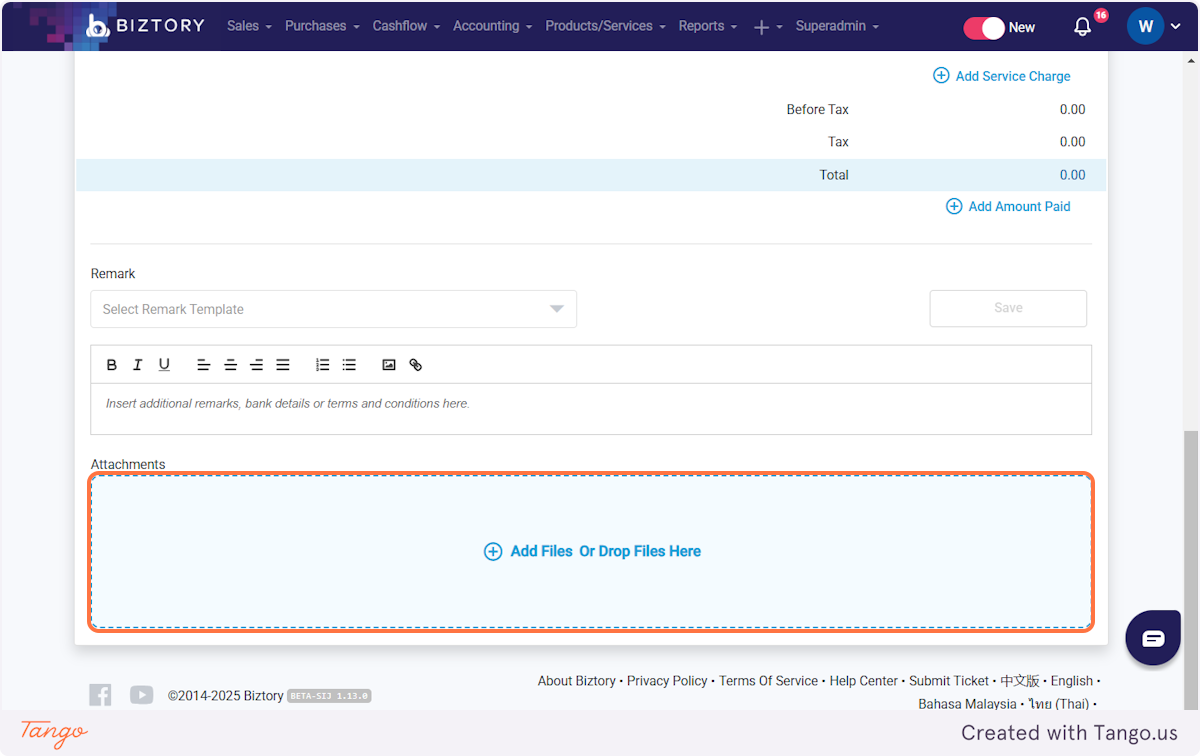
Task: Open the Select Remark Template dropdown
Action: 333,309
